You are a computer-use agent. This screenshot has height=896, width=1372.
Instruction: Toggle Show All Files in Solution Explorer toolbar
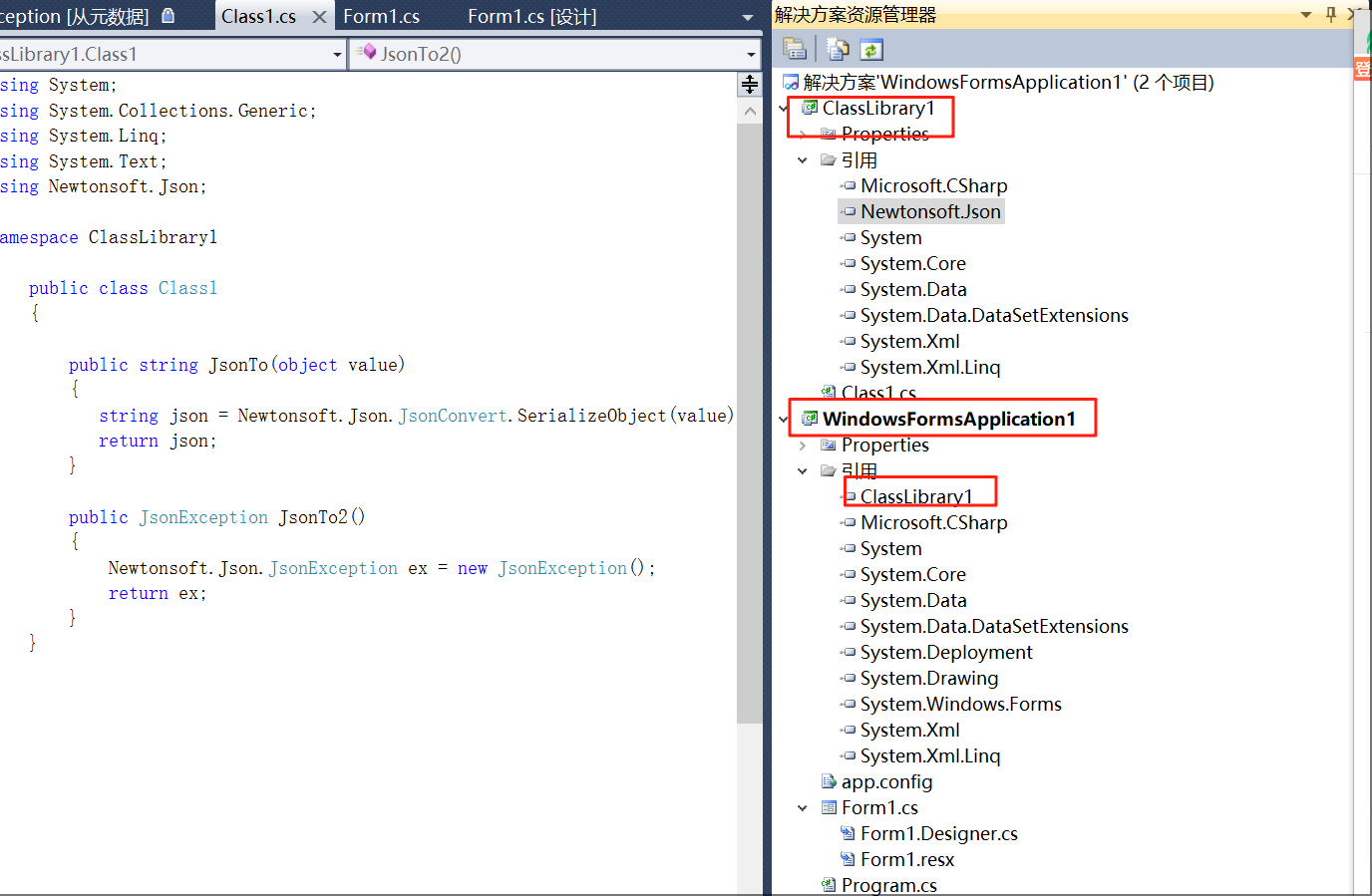838,49
